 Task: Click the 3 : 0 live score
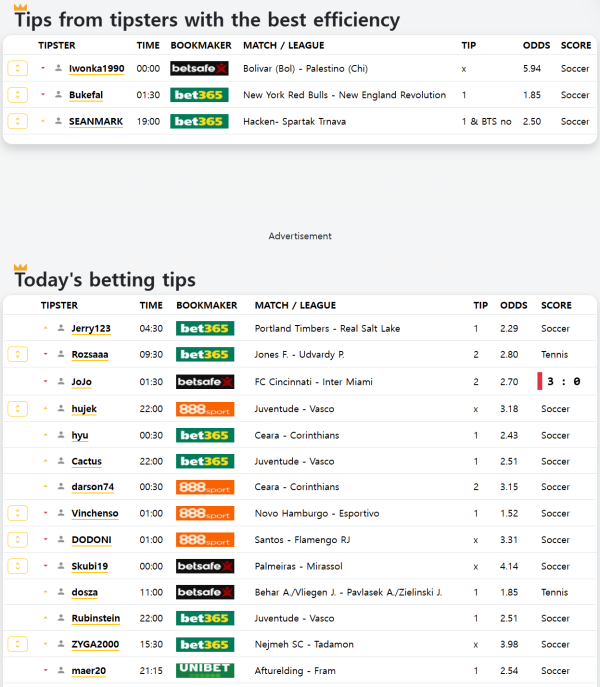coord(563,382)
